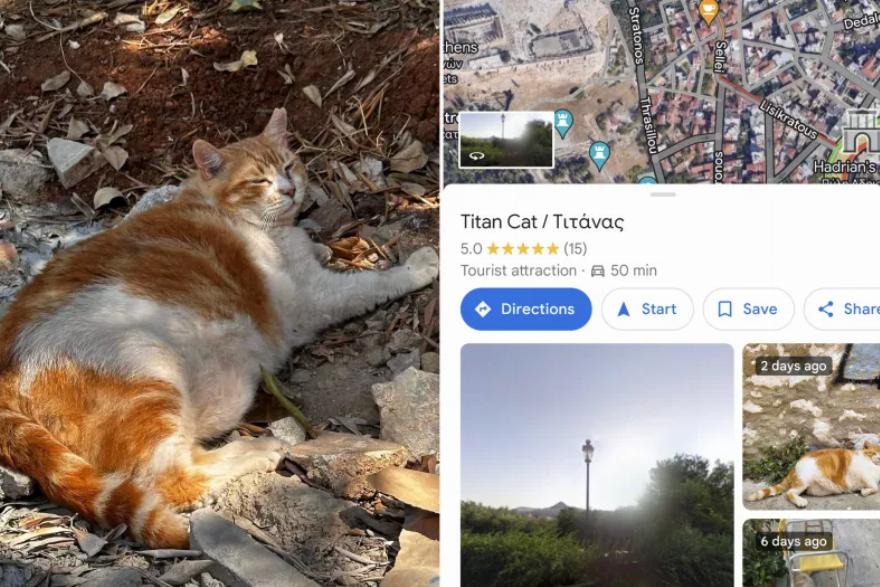
Task: Pull the bottom sheet drag handle
Action: (663, 195)
